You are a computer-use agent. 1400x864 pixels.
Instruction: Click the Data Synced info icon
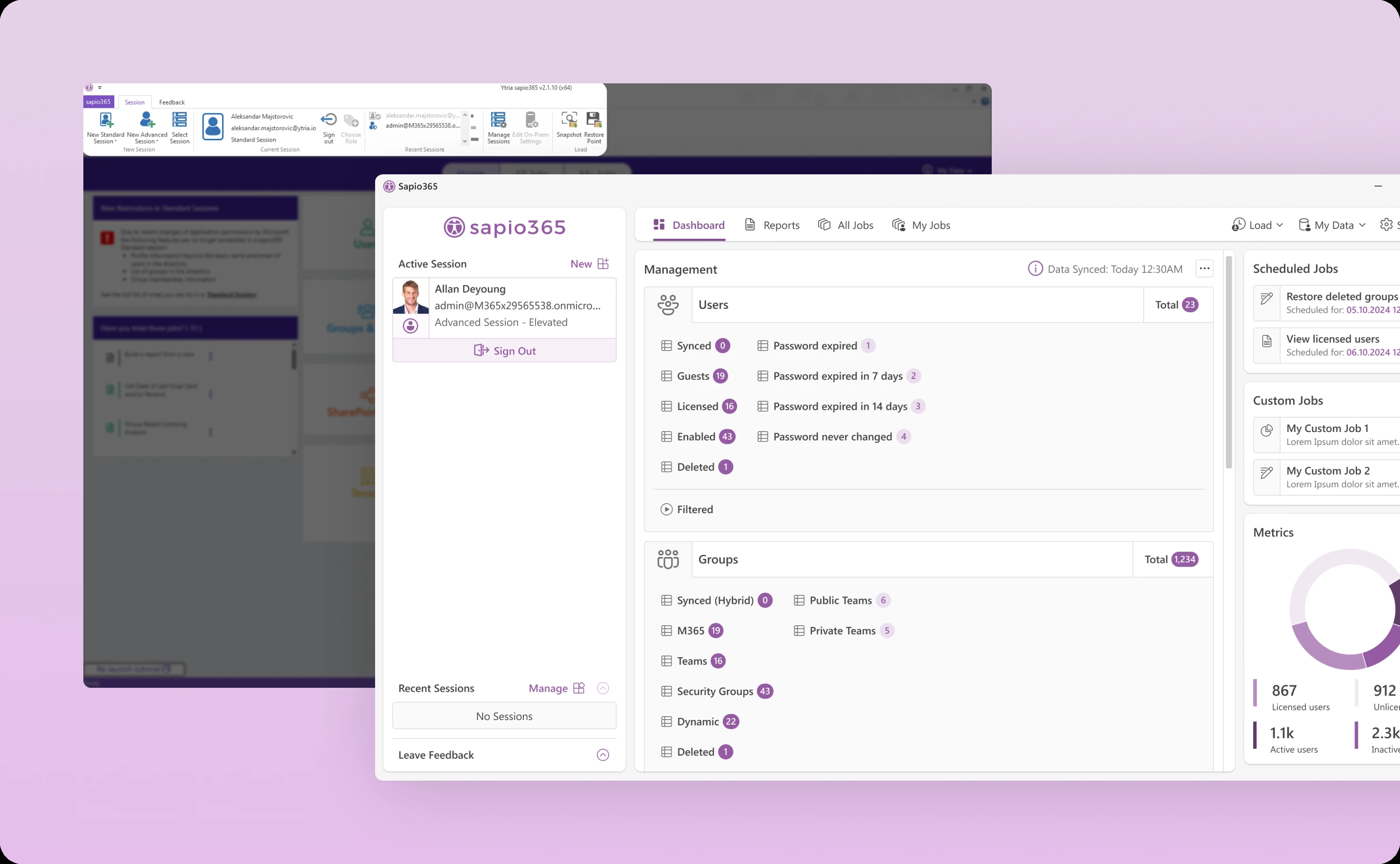[x=1035, y=269]
